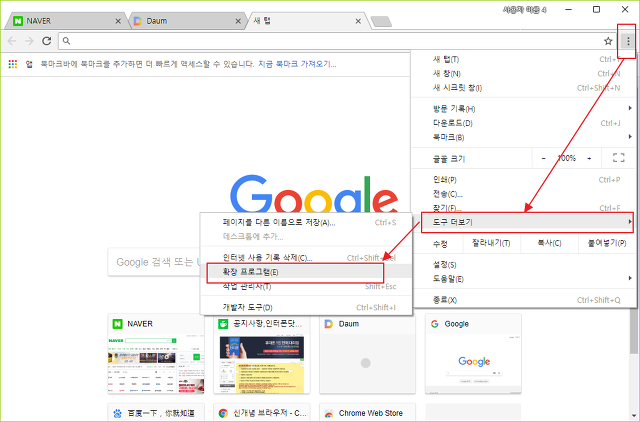The width and height of the screenshot is (640, 422).
Task: Select 인터넷 사용 기록 삭제(C)...
Action: pos(306,258)
